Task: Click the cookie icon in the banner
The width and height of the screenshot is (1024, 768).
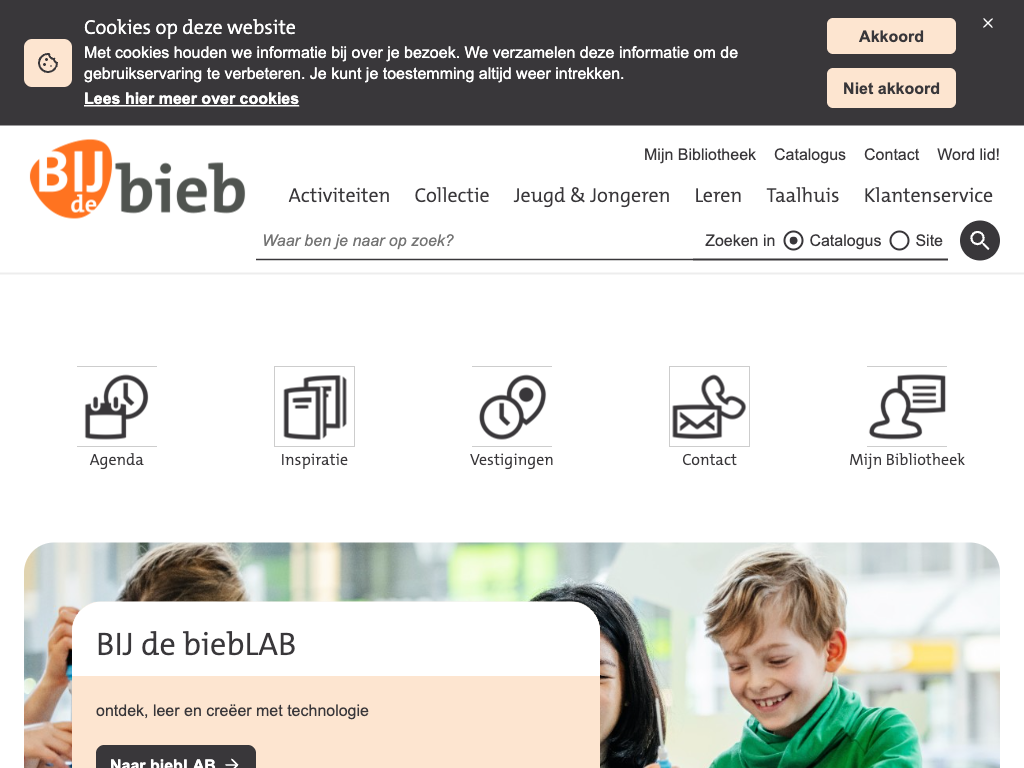Action: [x=48, y=63]
